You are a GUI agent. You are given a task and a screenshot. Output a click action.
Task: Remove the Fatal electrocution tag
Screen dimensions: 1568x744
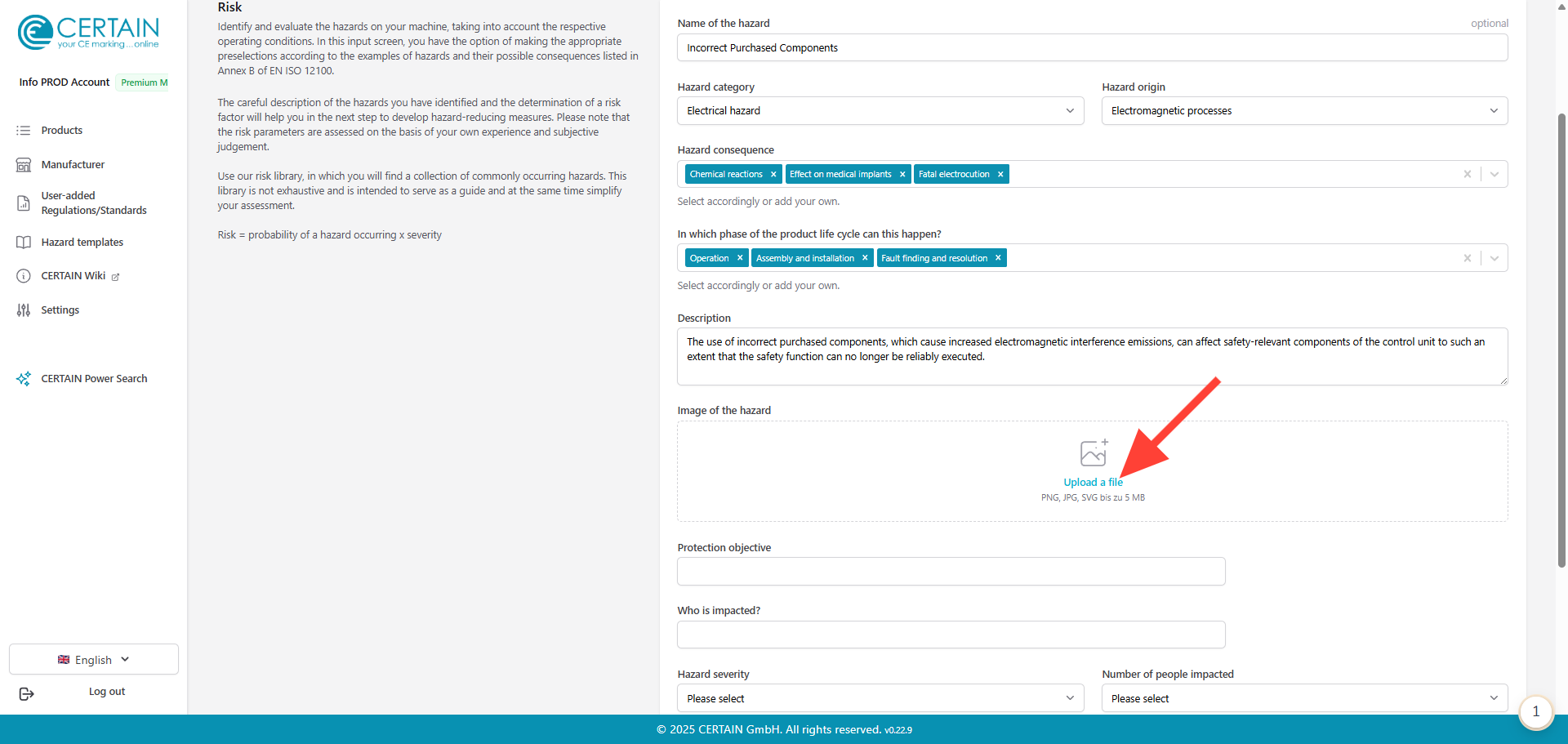1000,174
